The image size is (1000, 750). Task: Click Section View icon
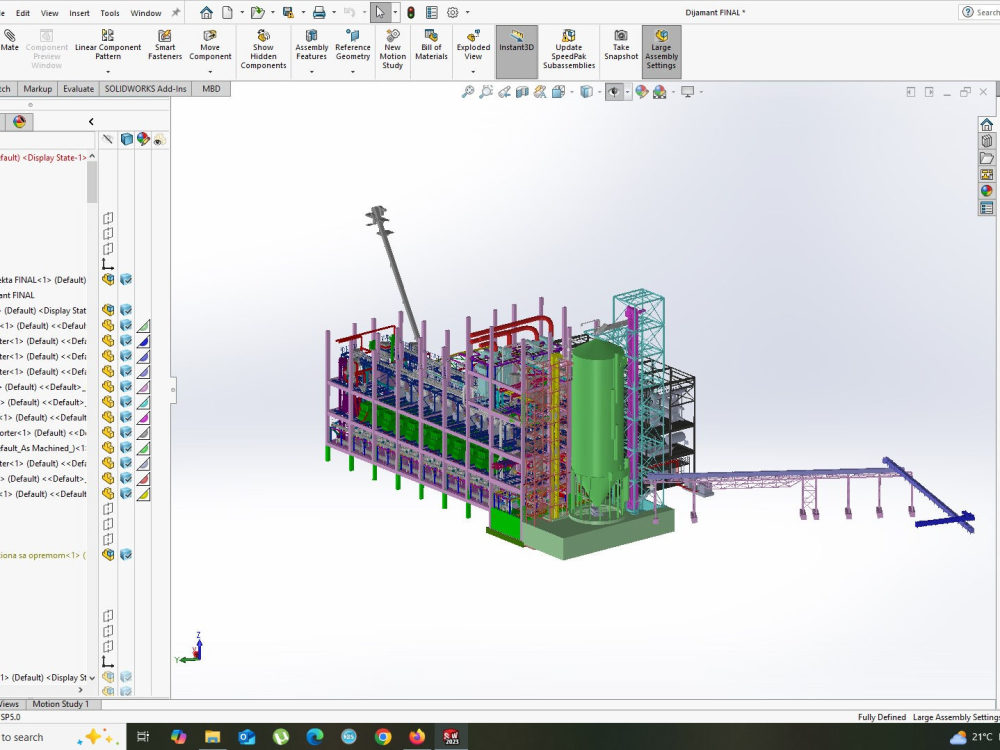tap(522, 92)
